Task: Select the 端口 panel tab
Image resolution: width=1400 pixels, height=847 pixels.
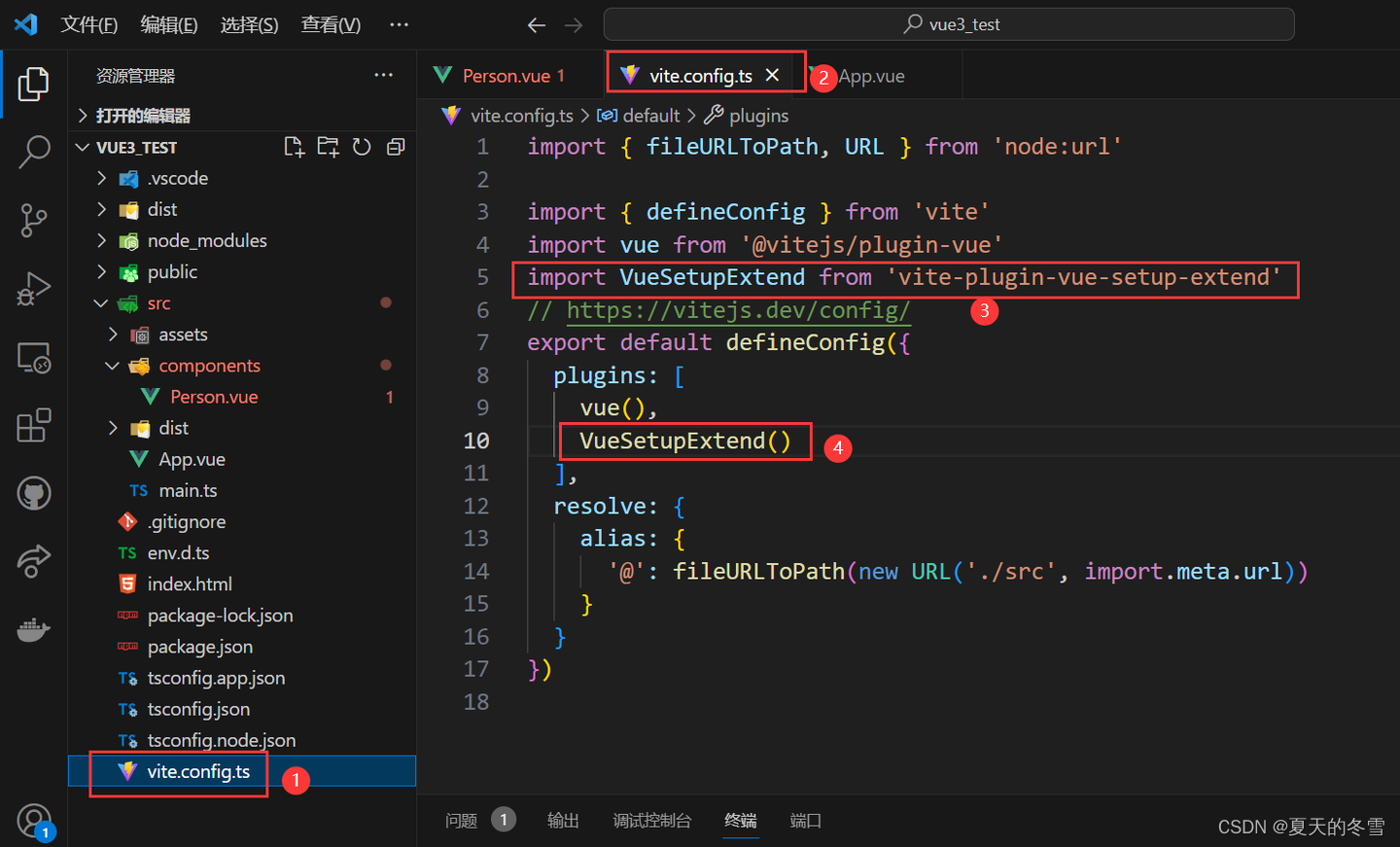Action: (805, 820)
